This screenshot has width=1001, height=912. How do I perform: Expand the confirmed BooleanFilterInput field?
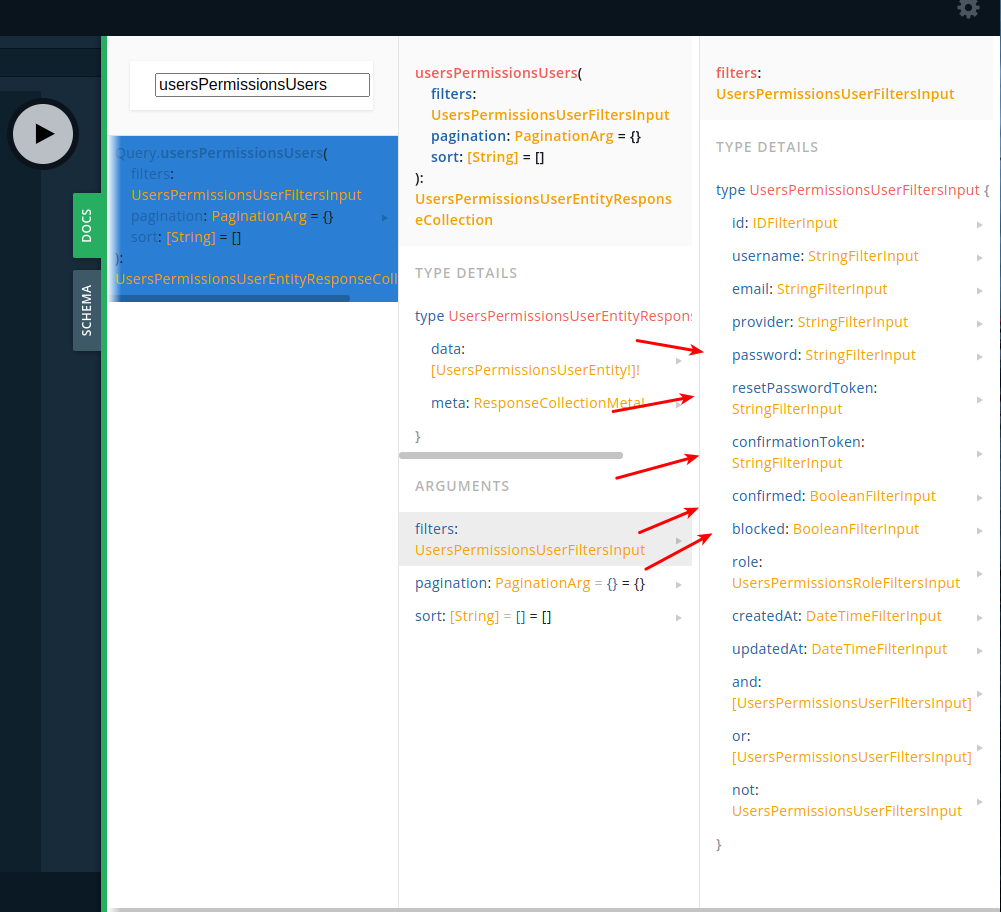[x=978, y=496]
